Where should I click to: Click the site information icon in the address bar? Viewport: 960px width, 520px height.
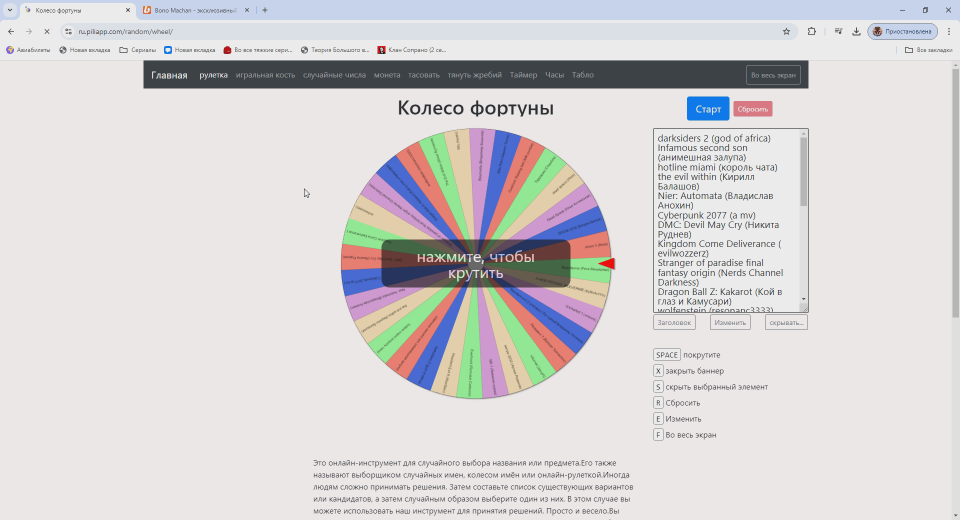pos(69,31)
